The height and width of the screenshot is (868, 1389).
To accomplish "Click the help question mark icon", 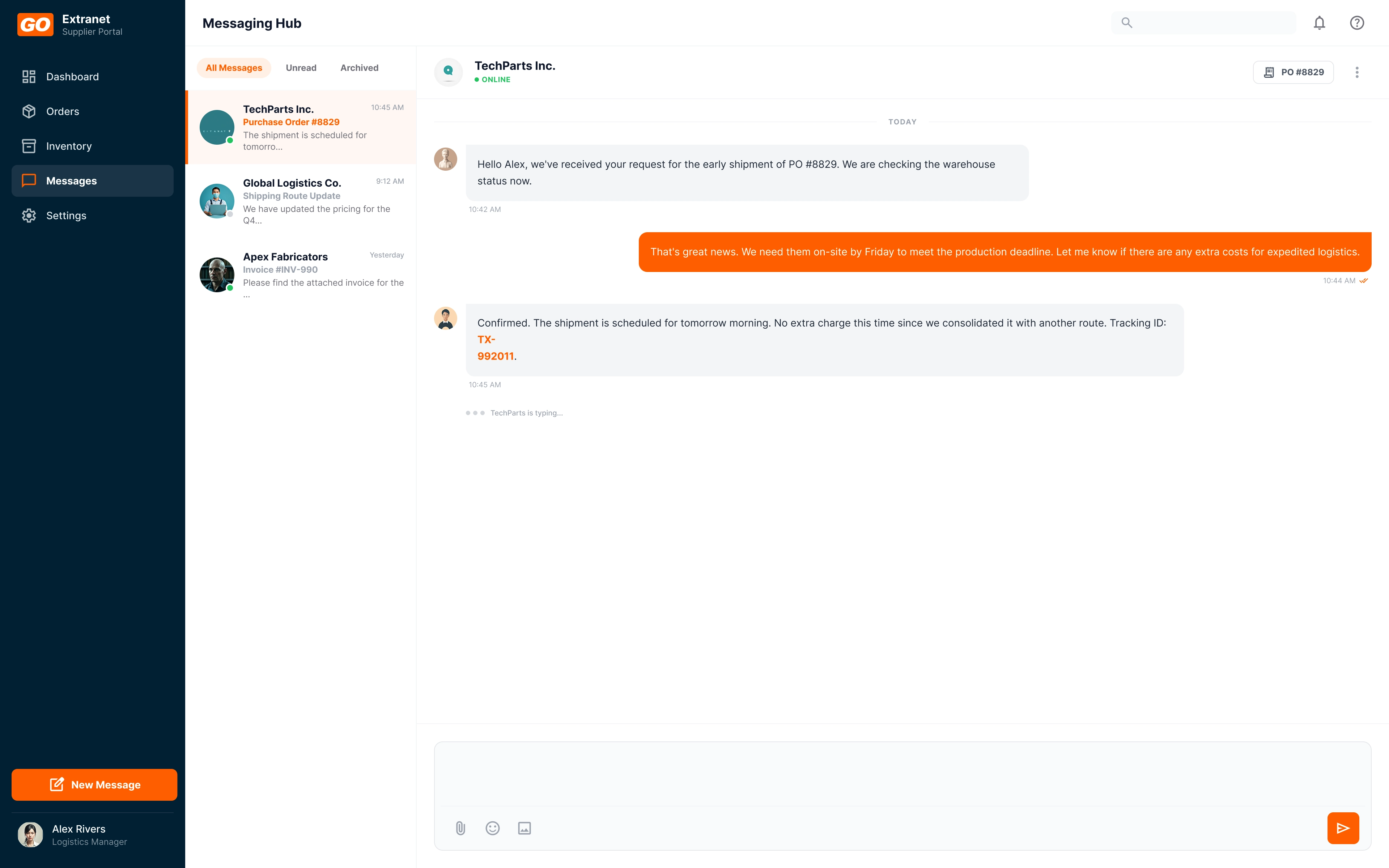I will [x=1356, y=23].
